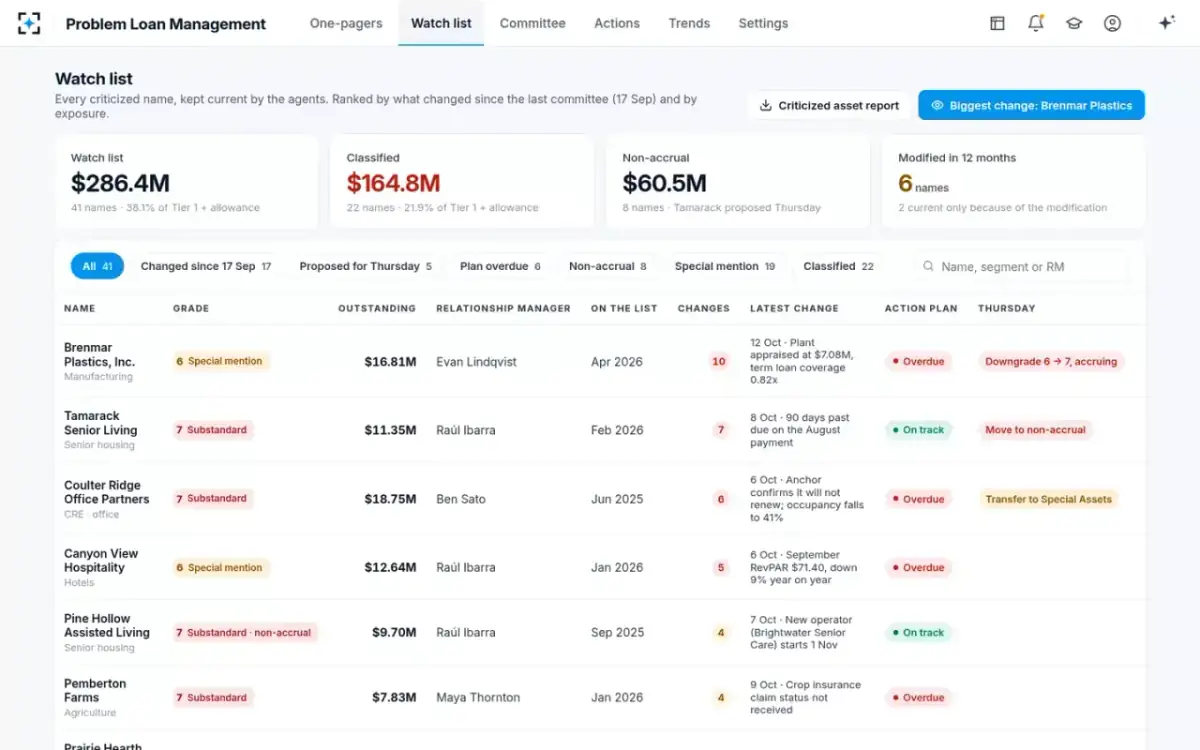Image resolution: width=1200 pixels, height=750 pixels.
Task: Sort by the Thursday column header
Action: pyautogui.click(x=1007, y=308)
